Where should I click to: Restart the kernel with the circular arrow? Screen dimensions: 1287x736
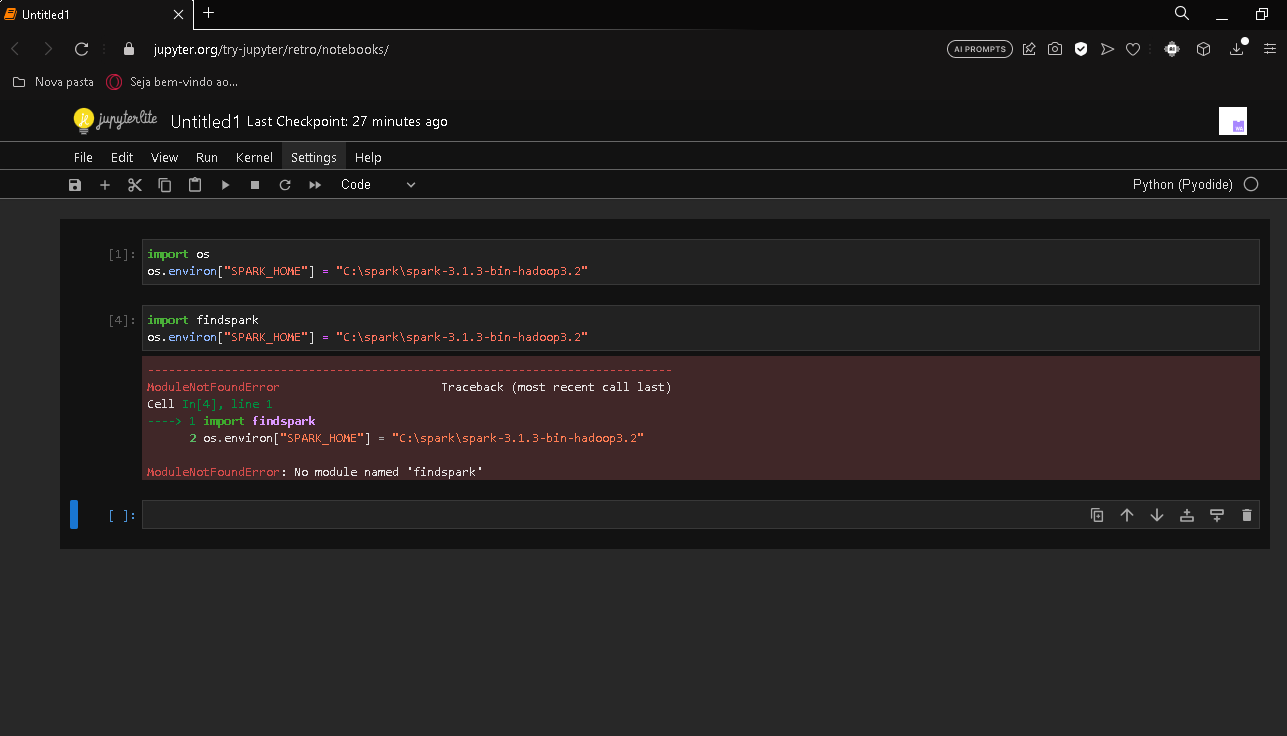click(x=285, y=185)
